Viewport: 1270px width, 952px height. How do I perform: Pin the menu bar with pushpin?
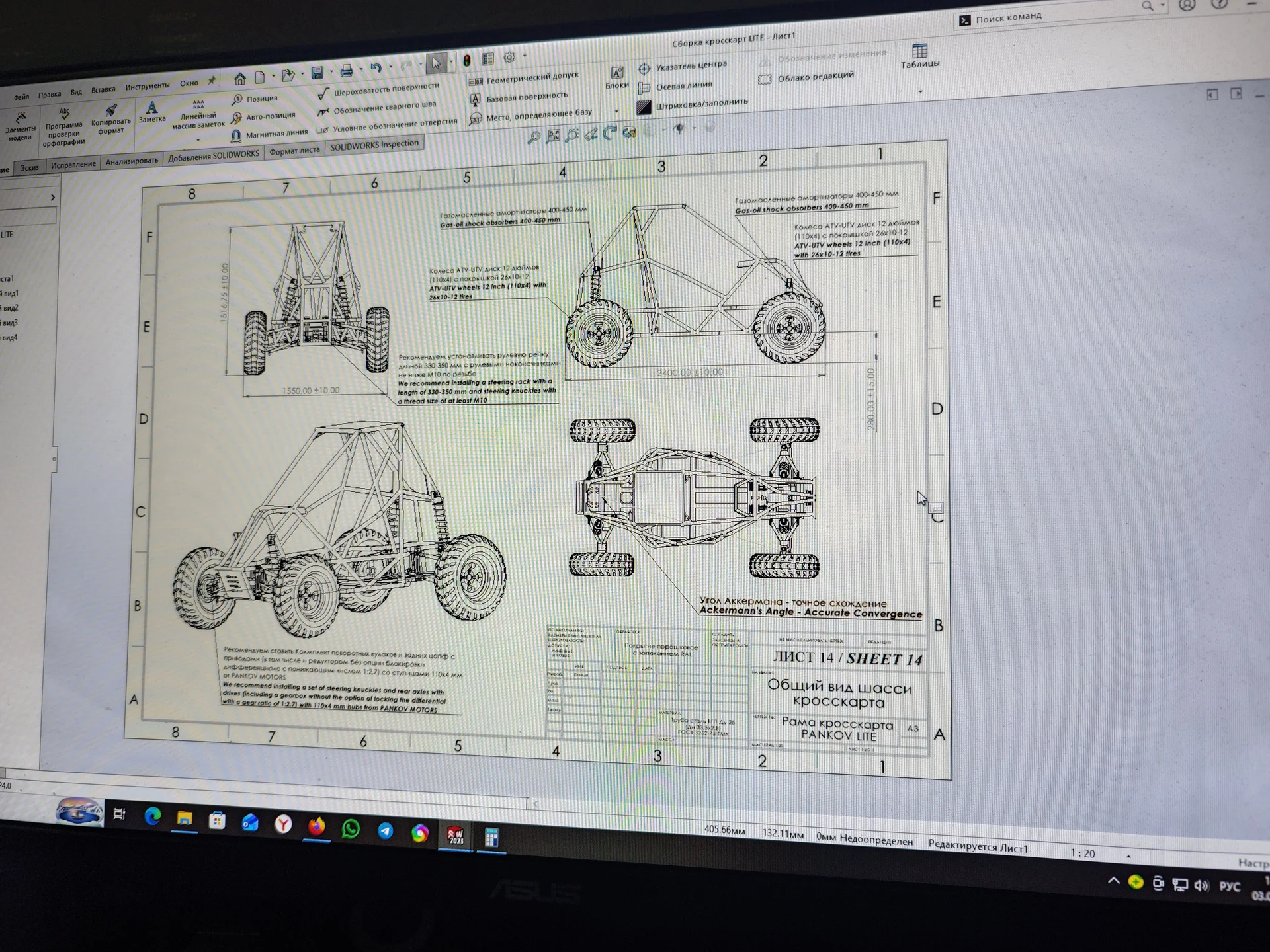click(212, 81)
